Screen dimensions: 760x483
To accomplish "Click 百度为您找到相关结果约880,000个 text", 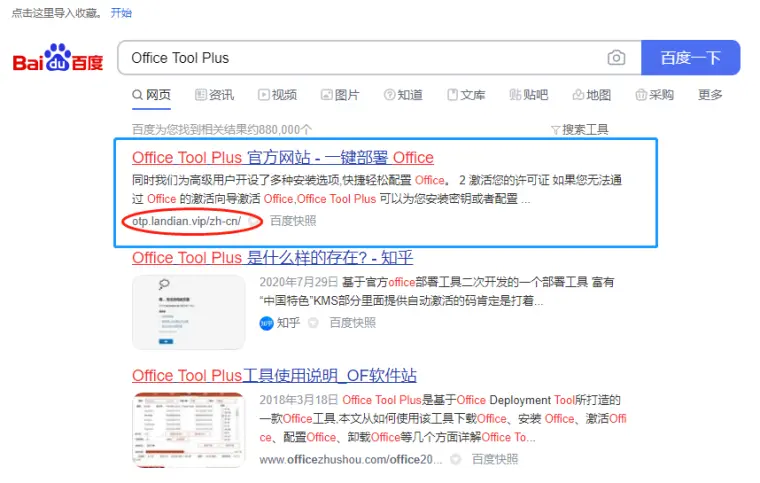I will tap(222, 130).
